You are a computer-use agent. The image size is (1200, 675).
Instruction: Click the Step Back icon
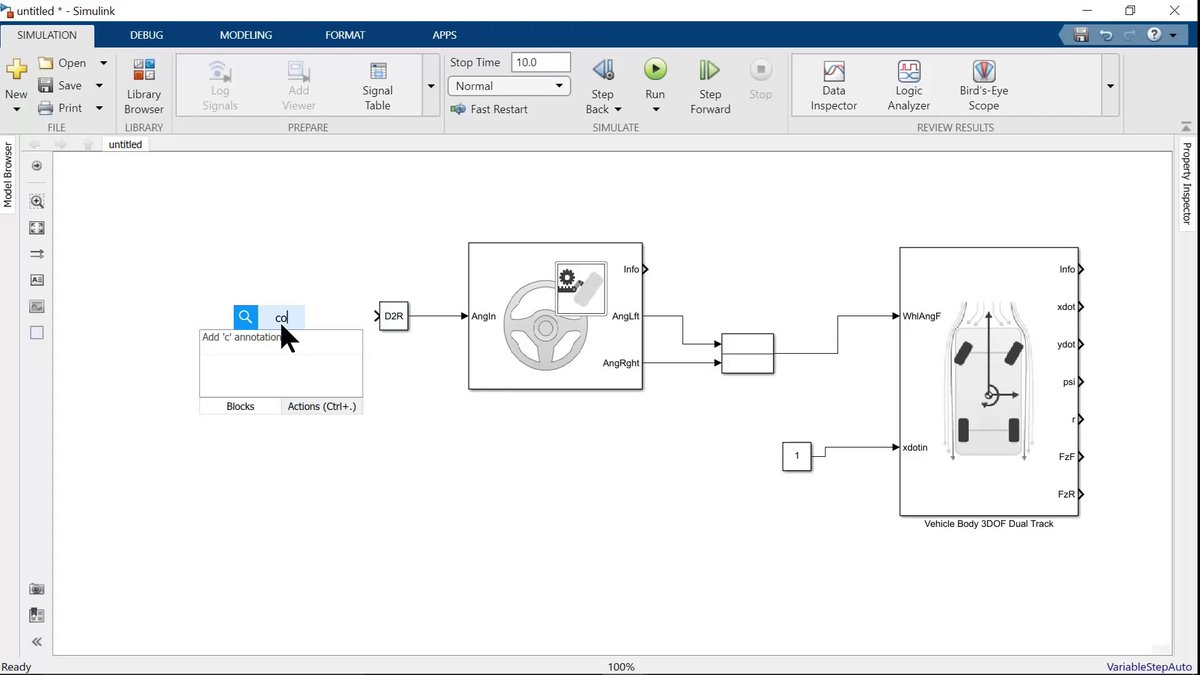pyautogui.click(x=603, y=70)
